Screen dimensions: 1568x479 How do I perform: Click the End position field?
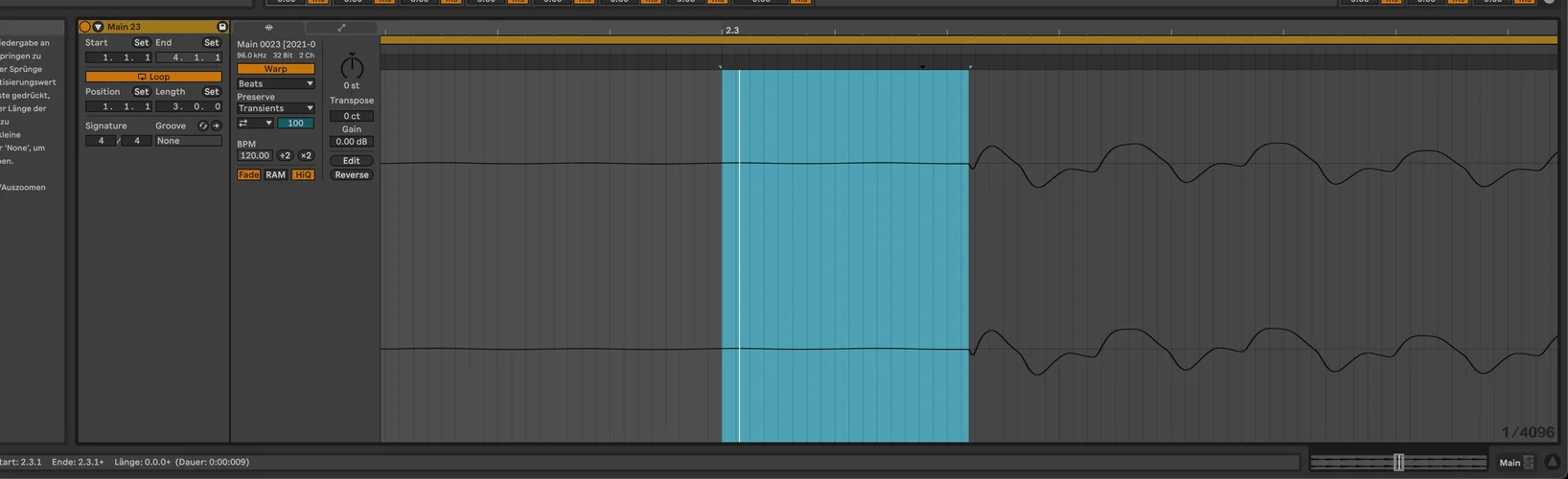(189, 57)
